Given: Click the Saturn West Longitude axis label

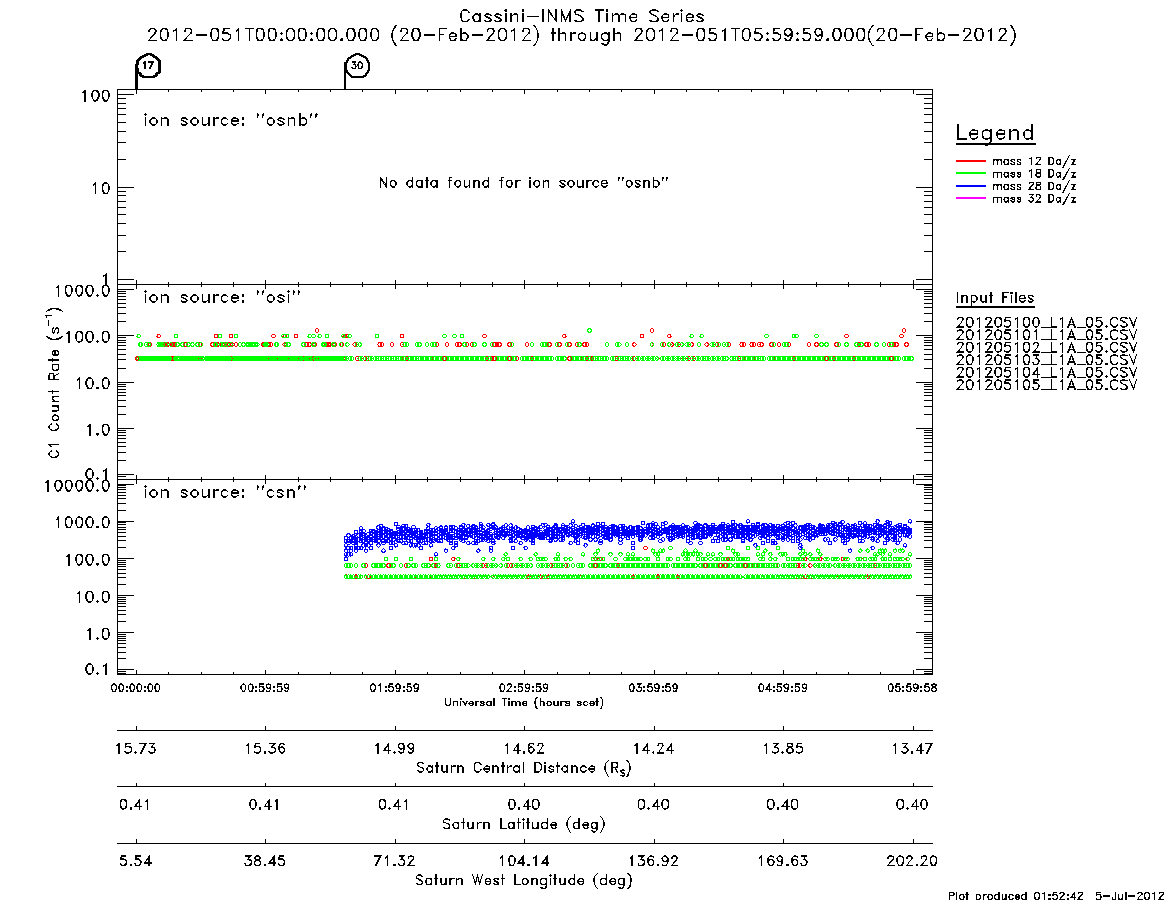Looking at the screenshot, I should pos(524,881).
